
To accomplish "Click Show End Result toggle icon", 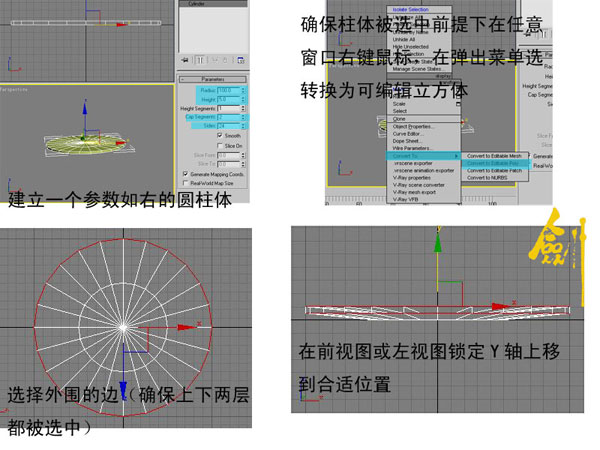I will pyautogui.click(x=201, y=60).
